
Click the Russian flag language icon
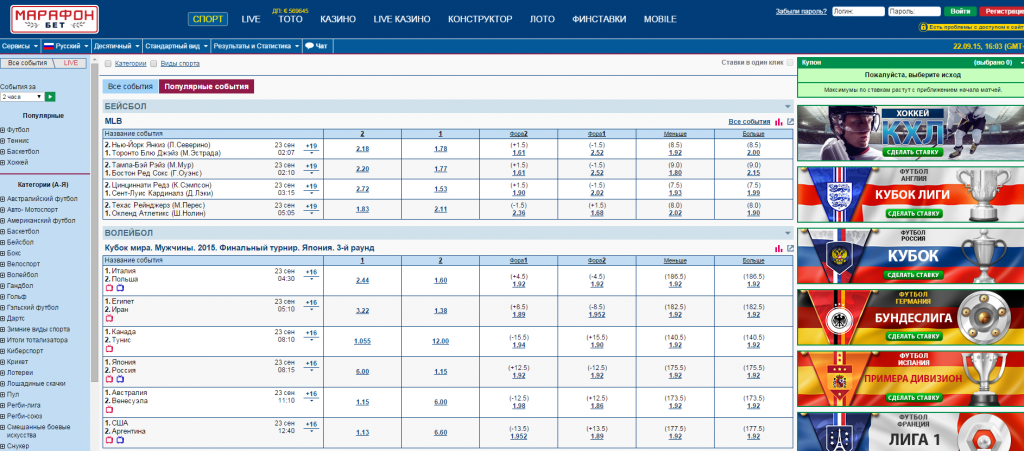[x=48, y=46]
